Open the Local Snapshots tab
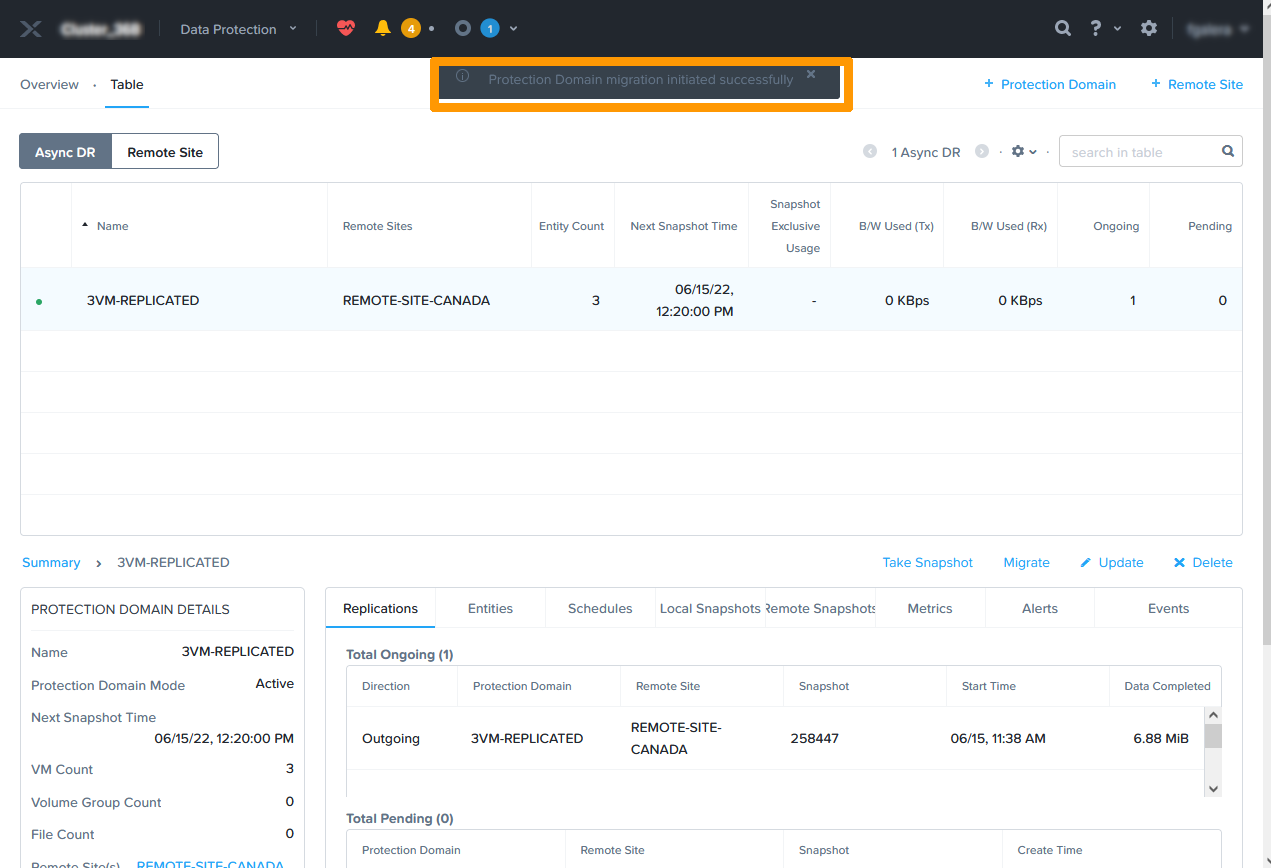 (x=710, y=608)
